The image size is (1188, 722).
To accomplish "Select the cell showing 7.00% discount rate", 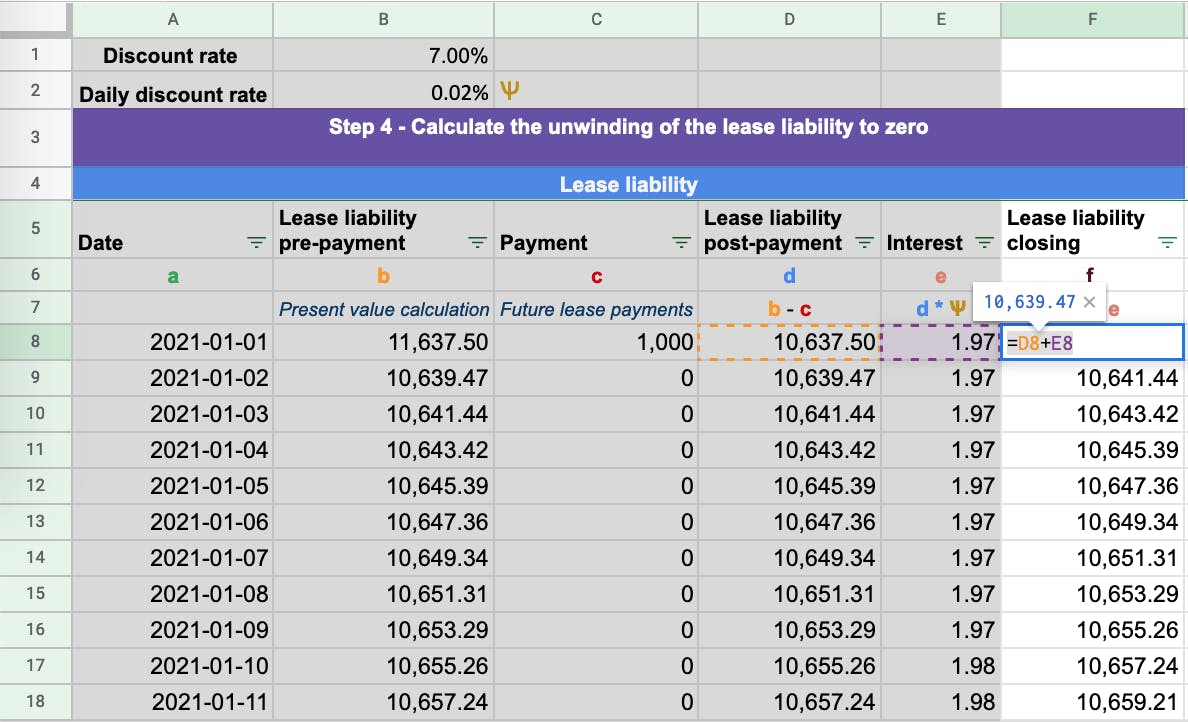I will point(383,55).
